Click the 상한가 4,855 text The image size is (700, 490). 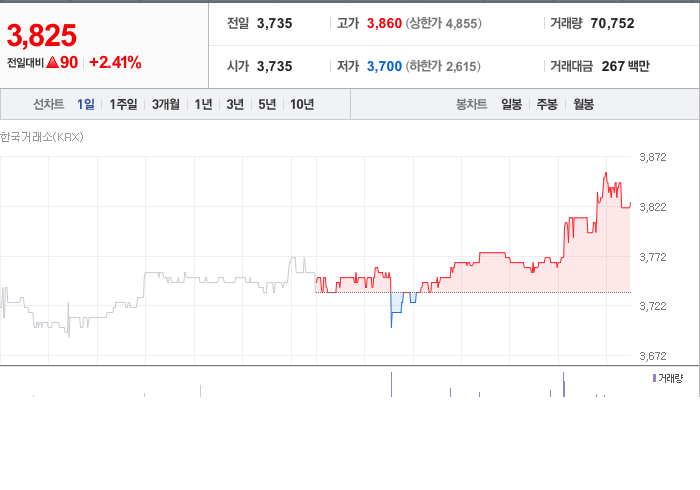[443, 23]
